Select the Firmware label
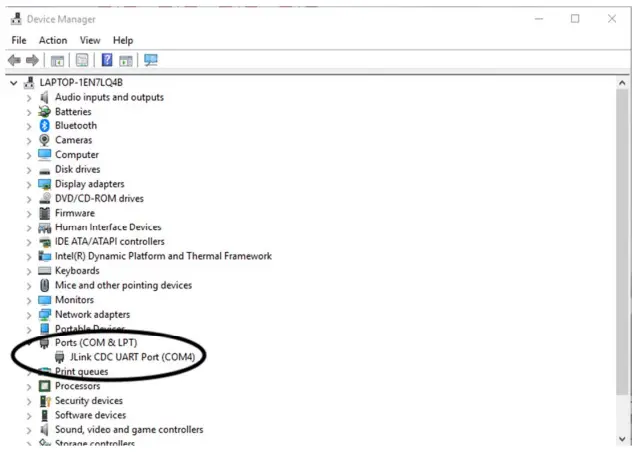Viewport: 637px width, 460px height. [75, 213]
